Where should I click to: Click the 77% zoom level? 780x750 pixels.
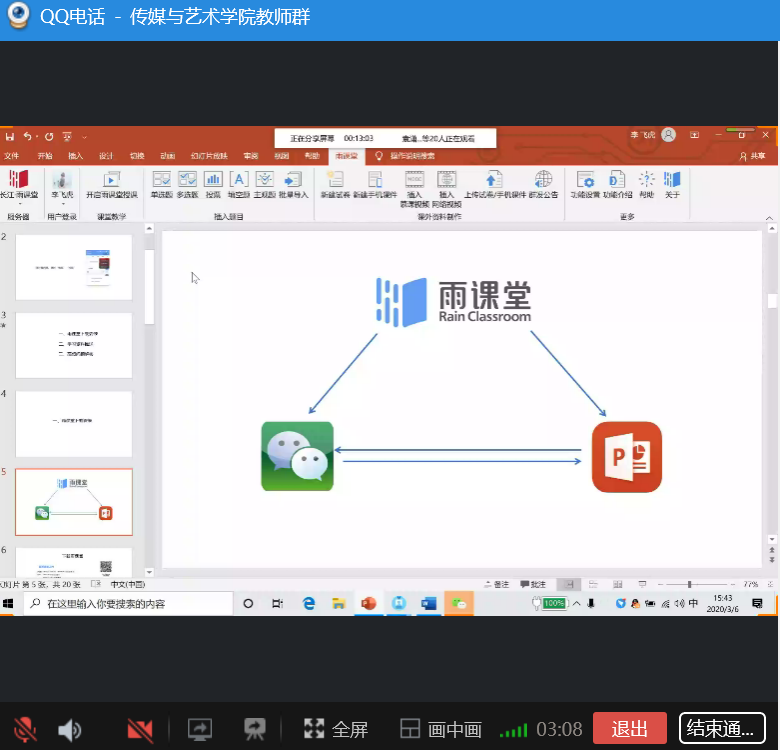point(750,584)
